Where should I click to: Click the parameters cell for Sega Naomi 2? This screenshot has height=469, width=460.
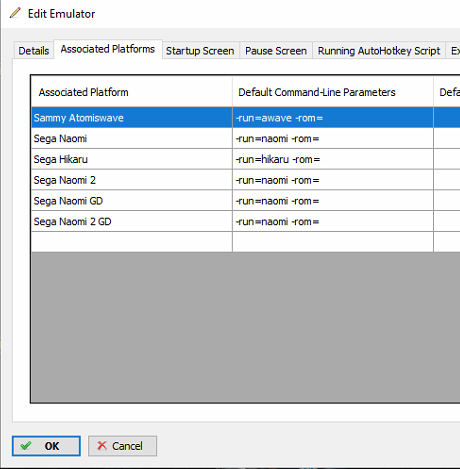(333, 180)
